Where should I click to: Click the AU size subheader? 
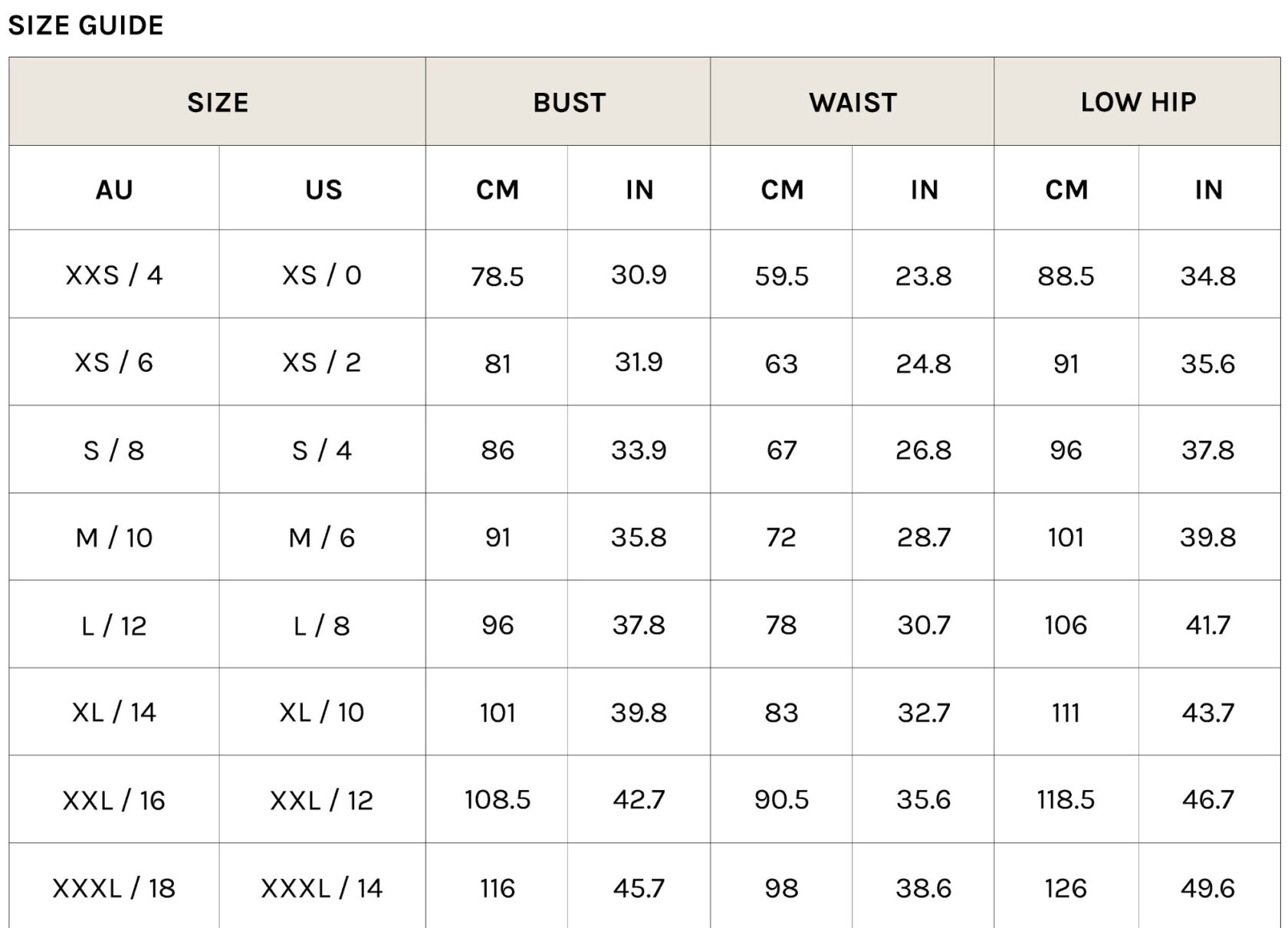pyautogui.click(x=114, y=189)
